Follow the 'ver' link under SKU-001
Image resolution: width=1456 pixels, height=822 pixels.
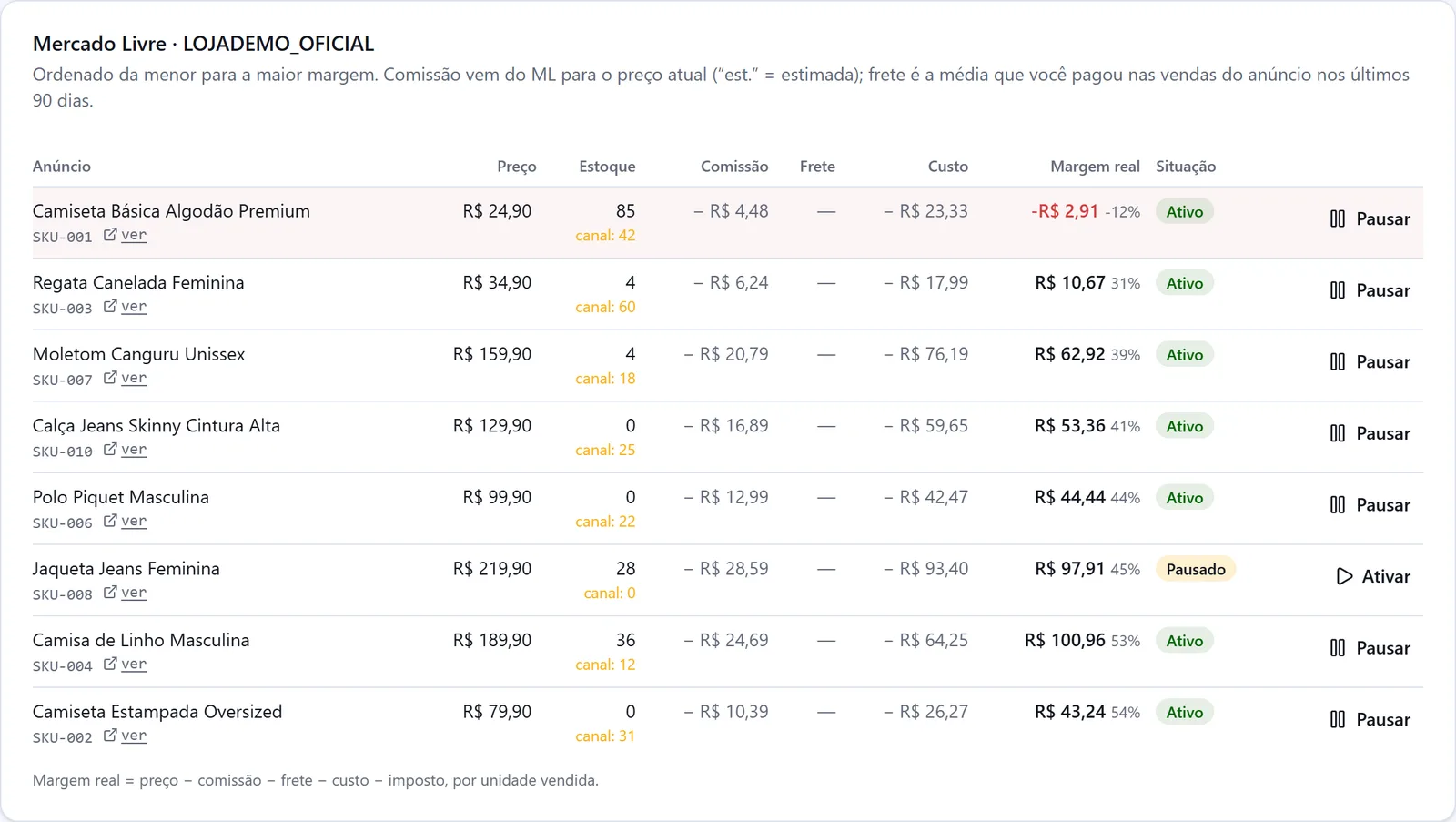(x=134, y=235)
